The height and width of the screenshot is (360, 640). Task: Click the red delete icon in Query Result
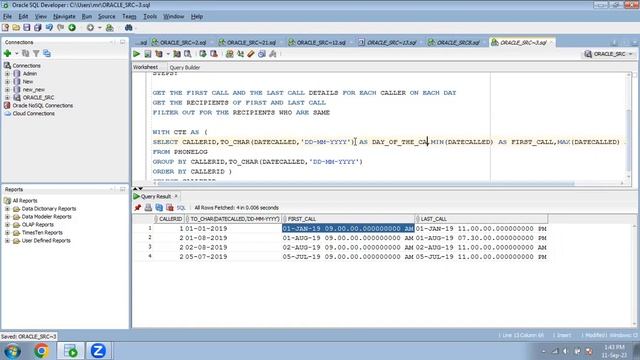[x=170, y=208]
